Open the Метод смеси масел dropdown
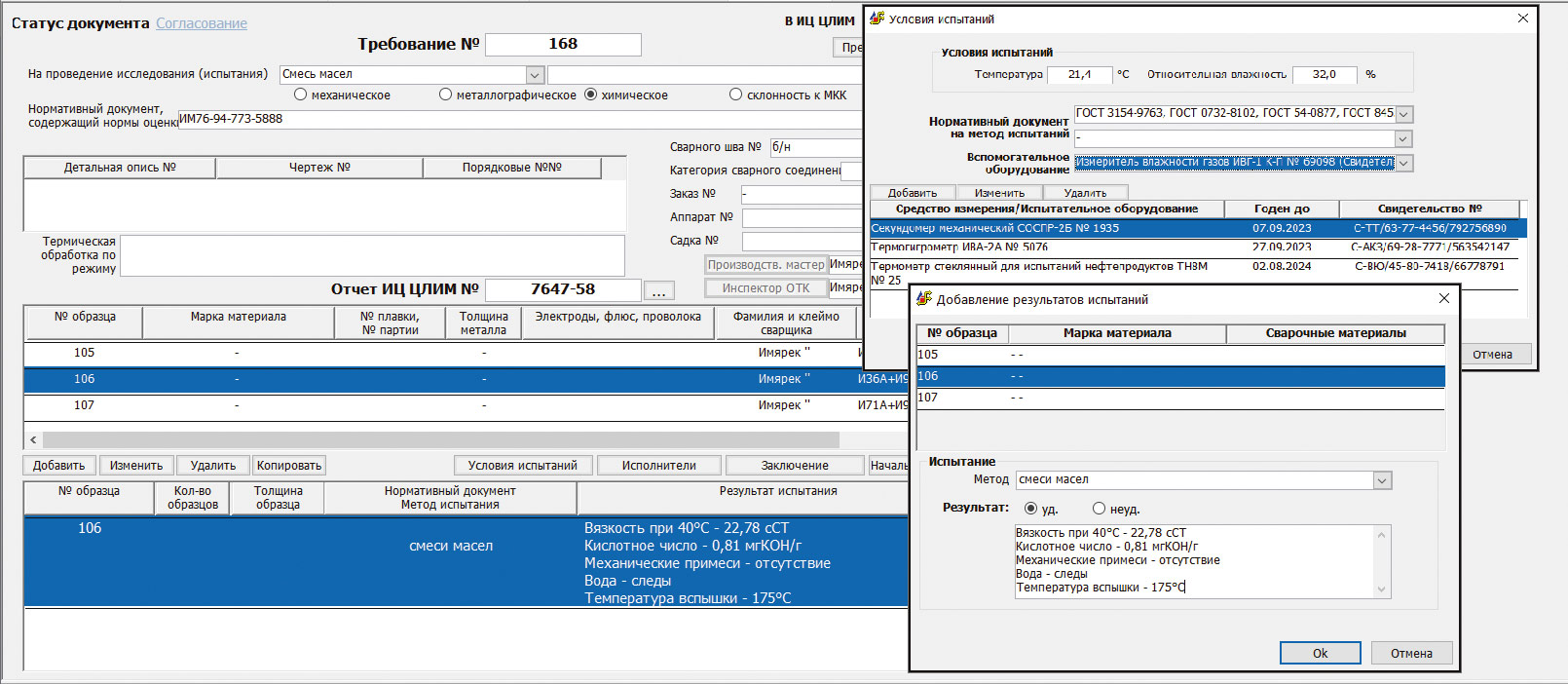 click(1382, 480)
